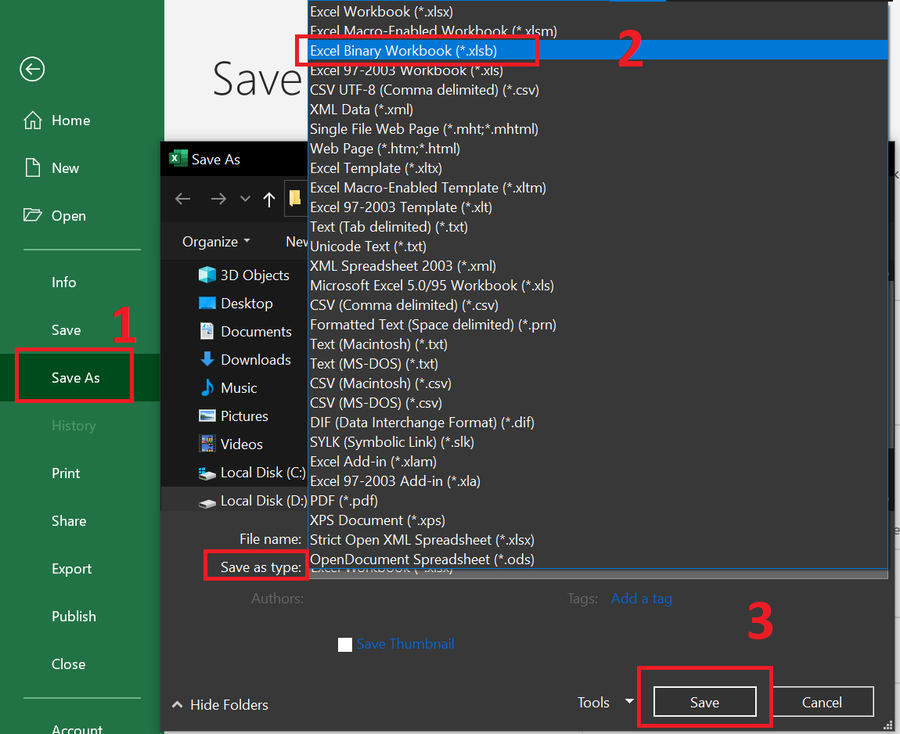
Task: Go back with the dialog's left arrow
Action: (x=183, y=199)
